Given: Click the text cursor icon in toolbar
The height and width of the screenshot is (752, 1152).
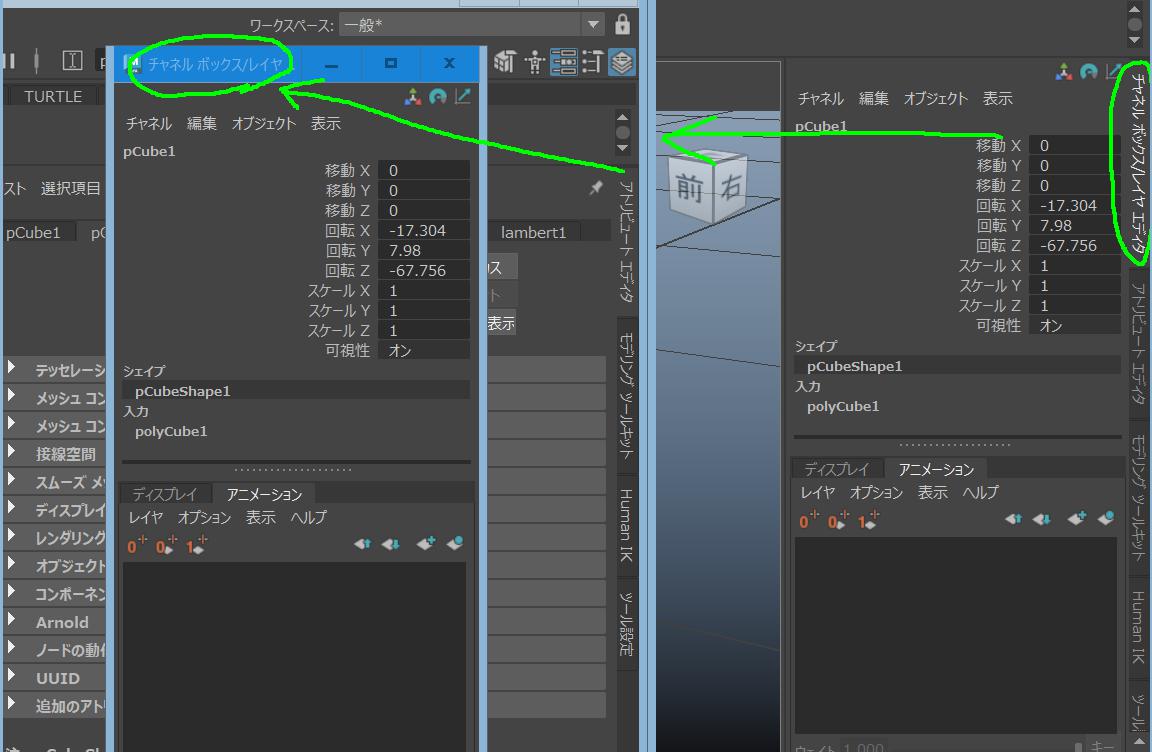Looking at the screenshot, I should (x=72, y=60).
